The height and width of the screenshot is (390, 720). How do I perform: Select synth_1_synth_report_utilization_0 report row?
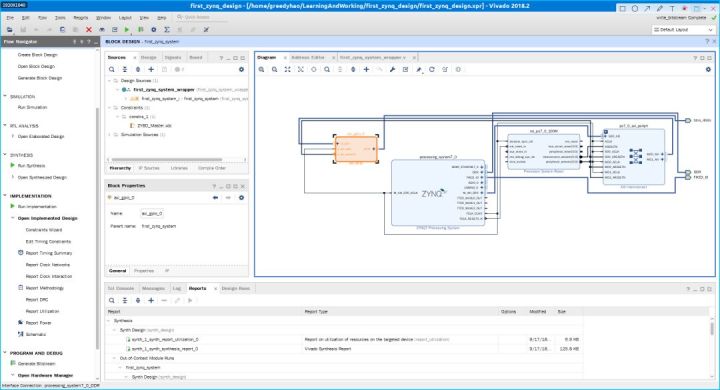tap(165, 339)
